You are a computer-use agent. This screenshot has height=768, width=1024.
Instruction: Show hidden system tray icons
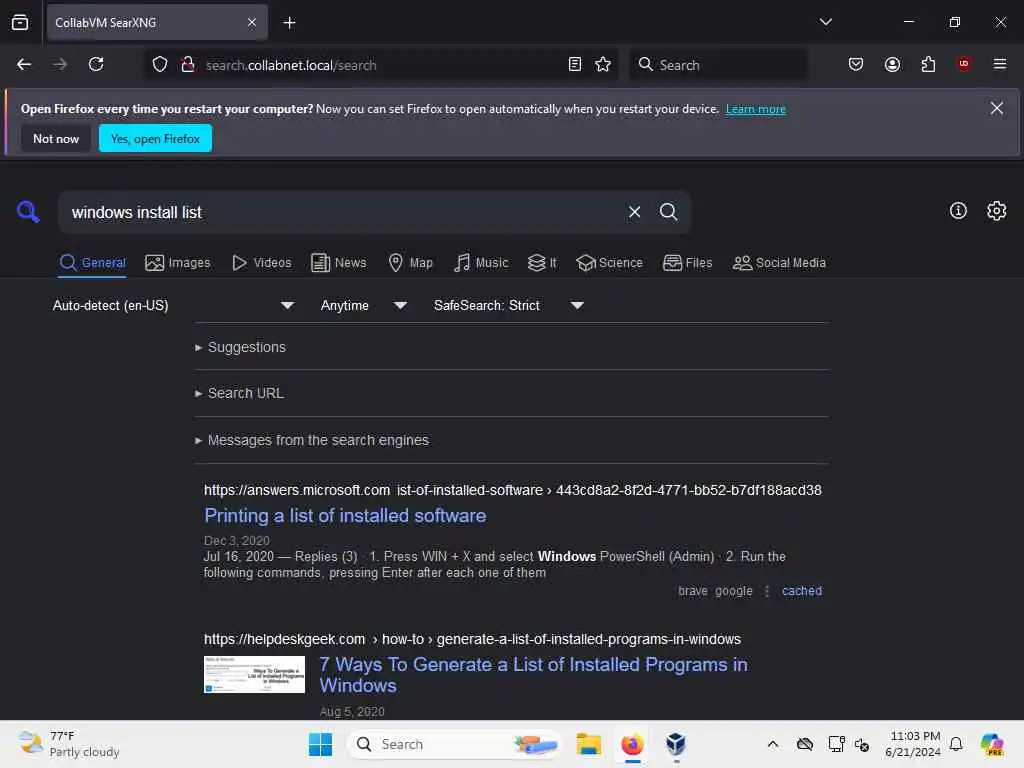coord(773,744)
